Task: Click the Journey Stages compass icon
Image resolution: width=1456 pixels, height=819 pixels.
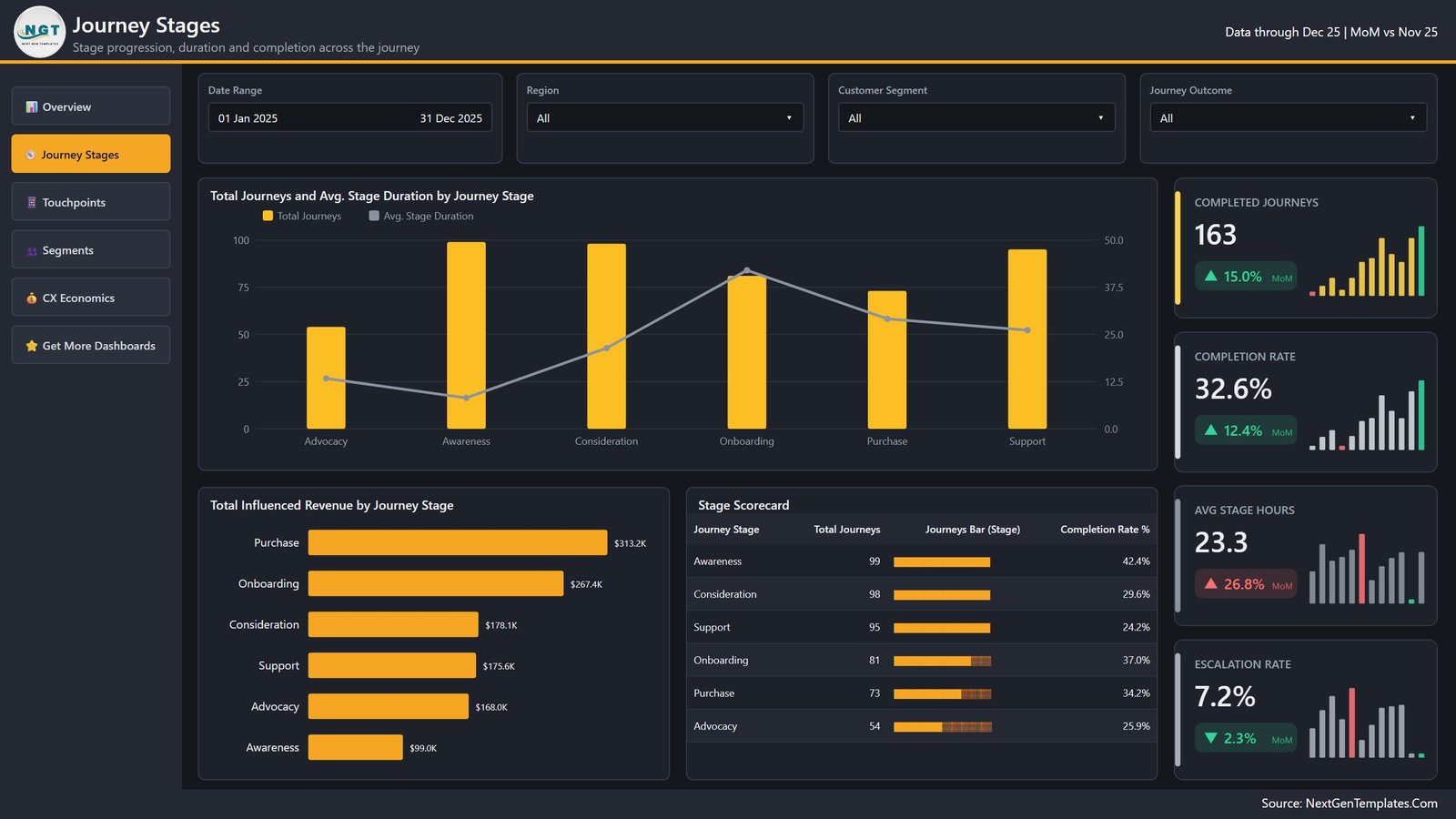Action: click(31, 155)
